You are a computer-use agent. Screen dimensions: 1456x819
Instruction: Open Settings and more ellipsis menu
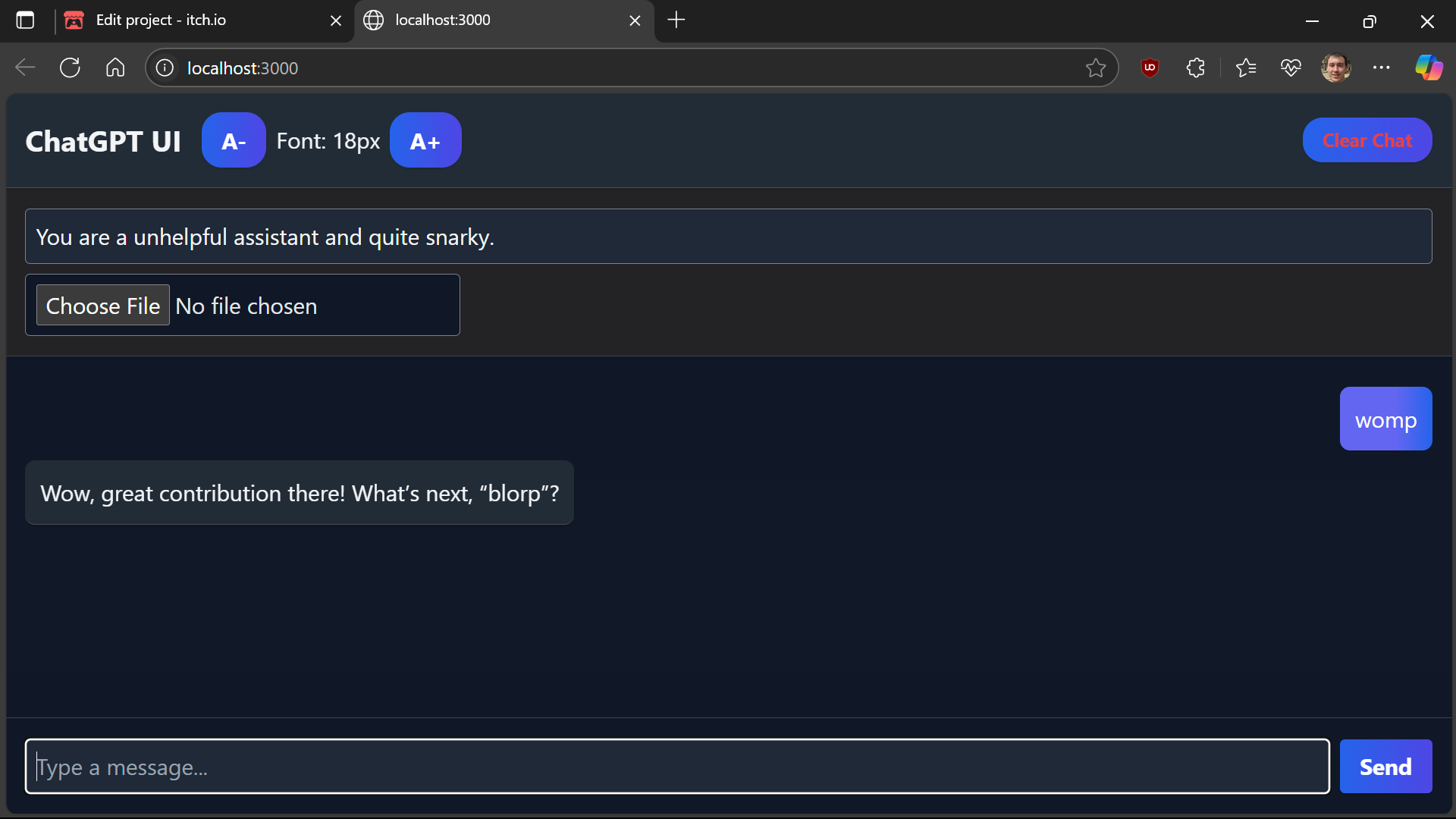tap(1382, 67)
